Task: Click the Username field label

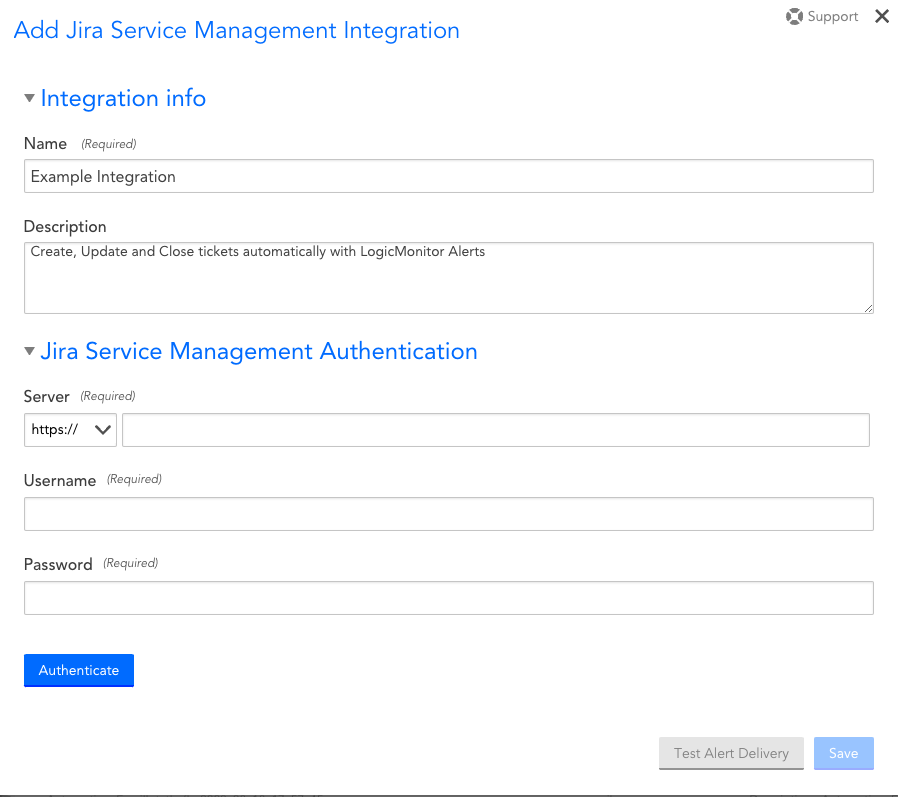Action: coord(60,480)
